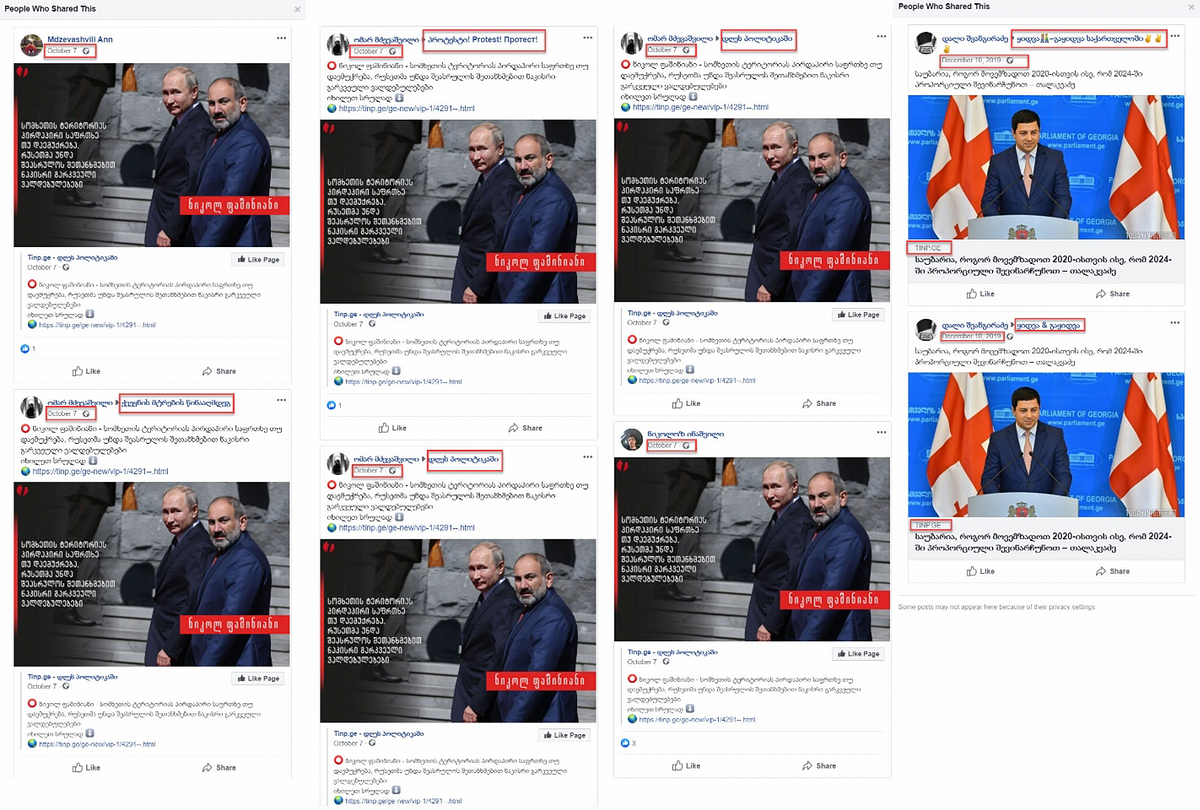Screen dimensions: 1200x810
Task: Click Like under the lower parliament photo post
Action: tap(980, 571)
